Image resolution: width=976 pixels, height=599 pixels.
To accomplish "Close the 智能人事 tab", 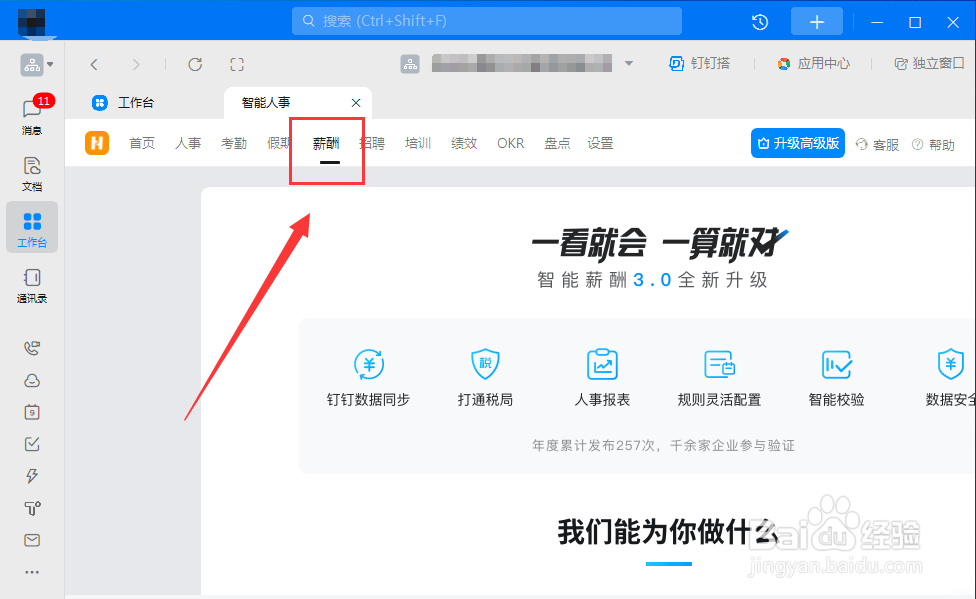I will coord(356,103).
